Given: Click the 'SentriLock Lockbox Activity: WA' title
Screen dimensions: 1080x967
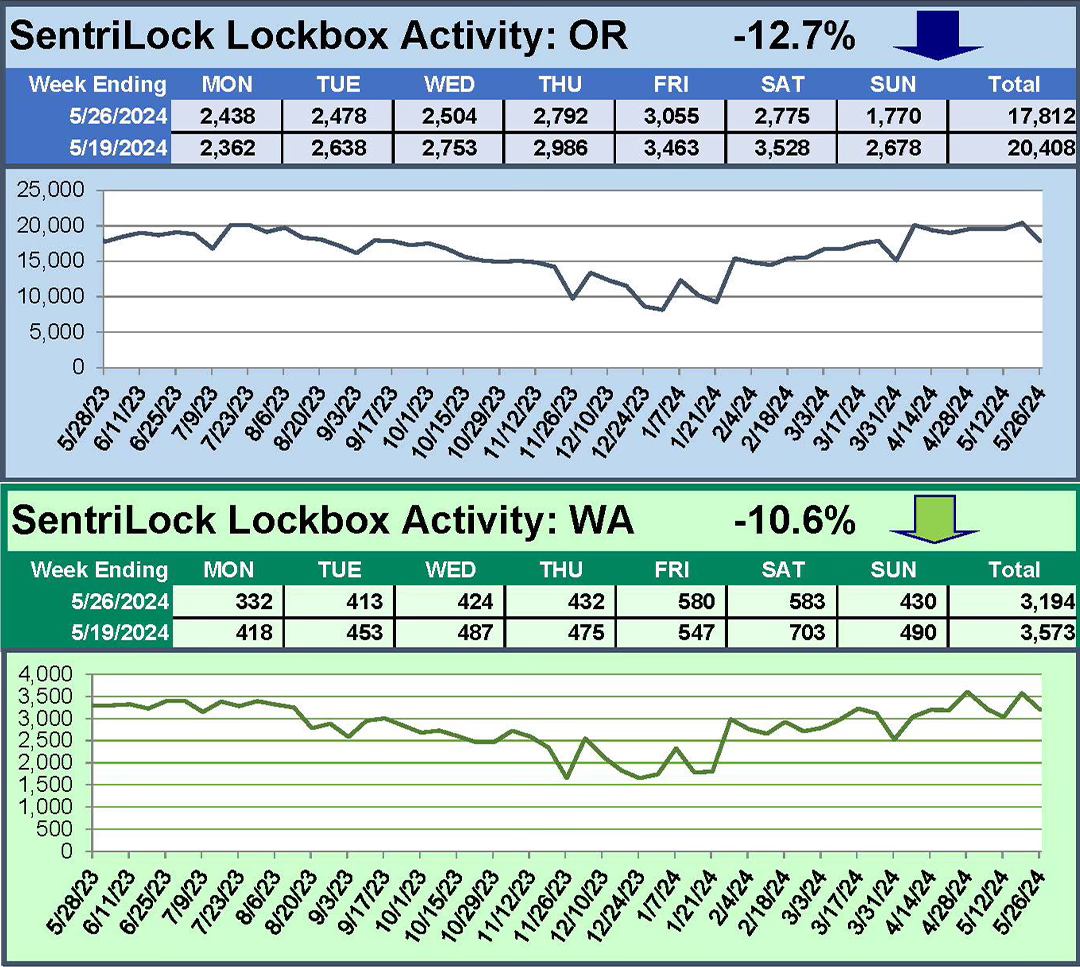Looking at the screenshot, I should pos(322,520).
